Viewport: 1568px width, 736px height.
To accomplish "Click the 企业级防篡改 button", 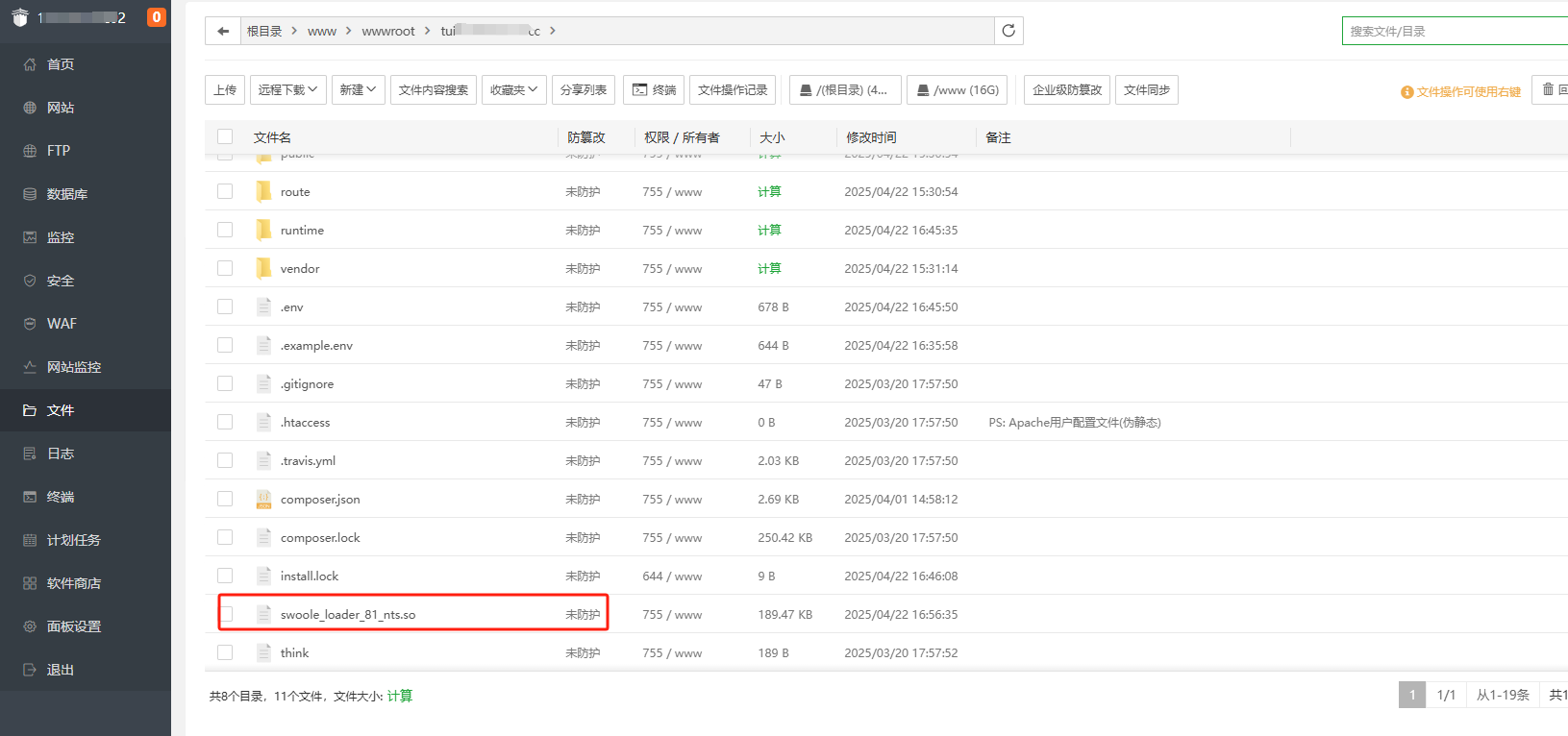I will [1067, 89].
